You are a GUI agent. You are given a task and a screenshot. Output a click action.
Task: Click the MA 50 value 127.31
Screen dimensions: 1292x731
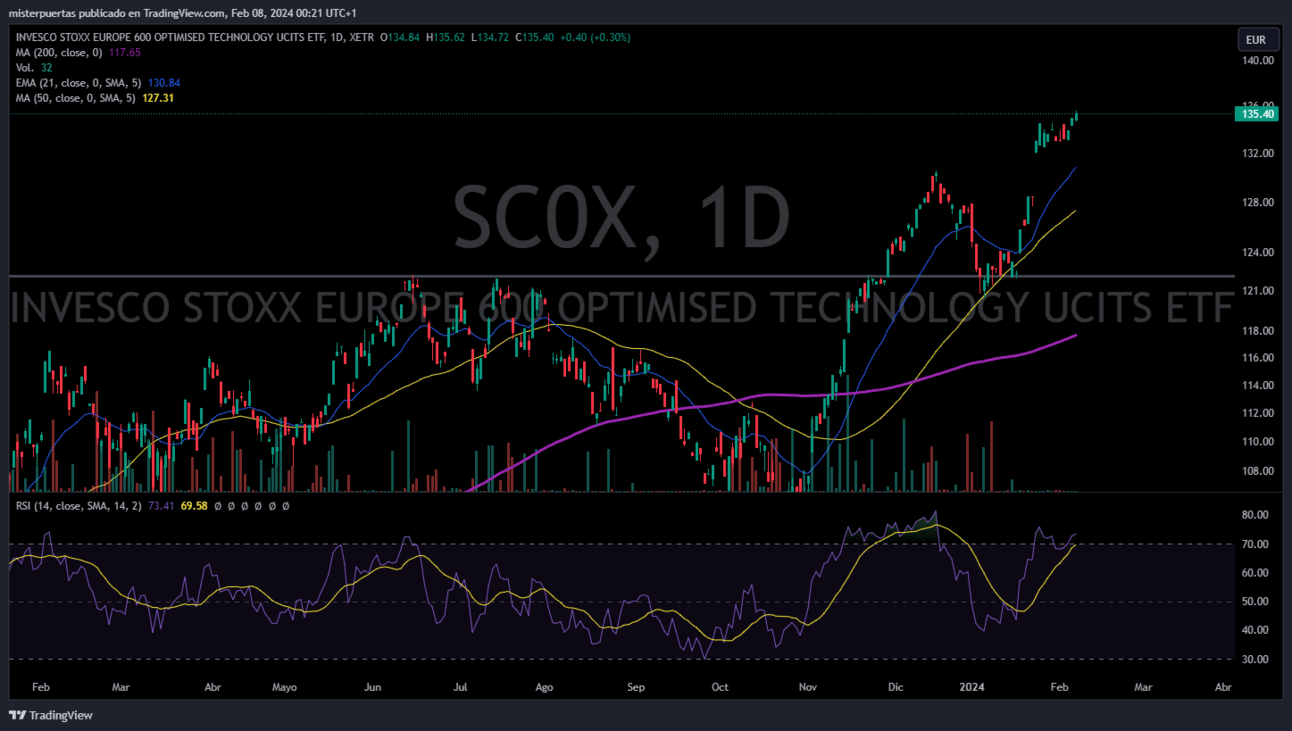tap(157, 98)
